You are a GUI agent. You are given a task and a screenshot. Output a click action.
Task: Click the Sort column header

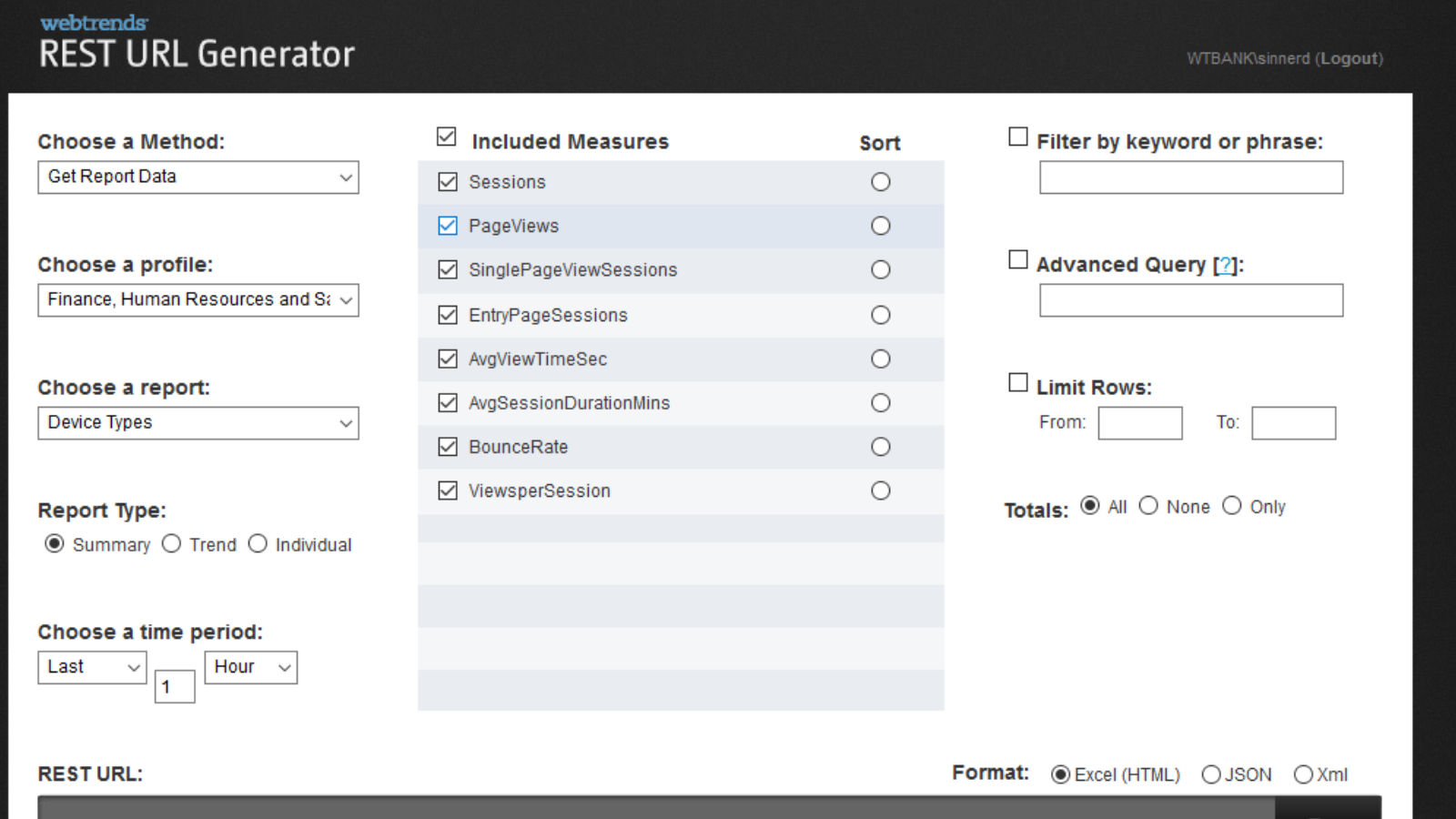880,143
